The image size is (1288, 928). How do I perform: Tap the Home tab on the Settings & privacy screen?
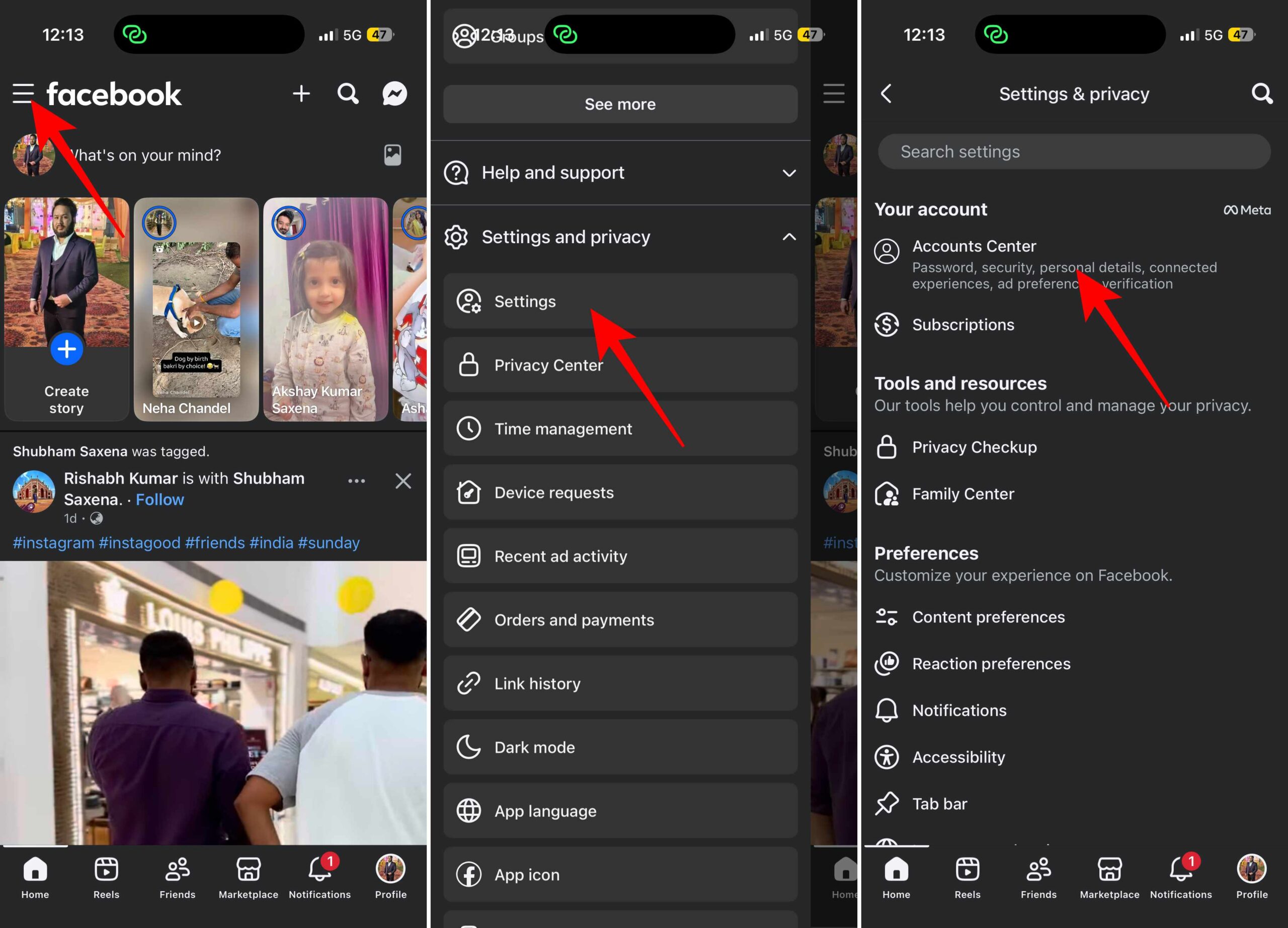click(896, 878)
